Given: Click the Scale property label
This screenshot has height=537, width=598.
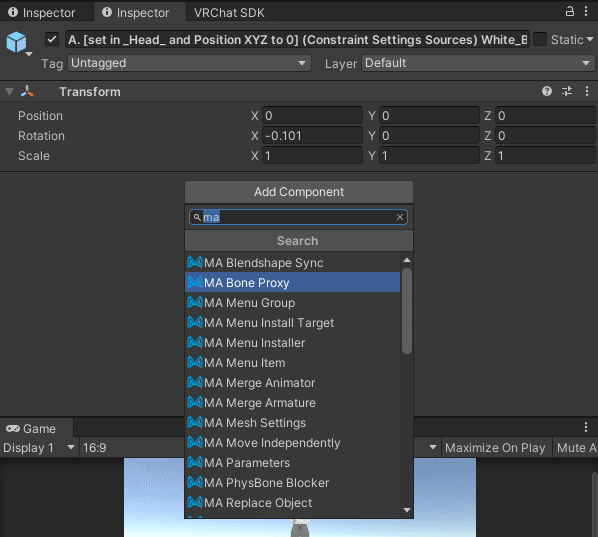Looking at the screenshot, I should point(34,156).
